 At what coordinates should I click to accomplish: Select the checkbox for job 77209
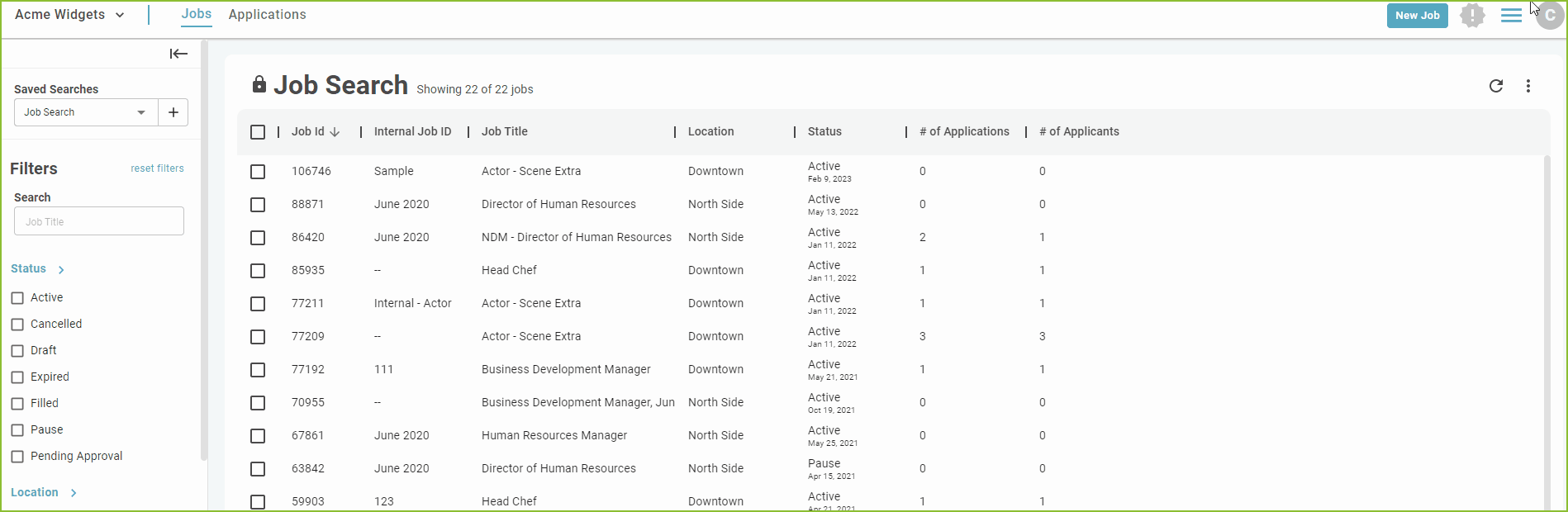click(x=258, y=337)
